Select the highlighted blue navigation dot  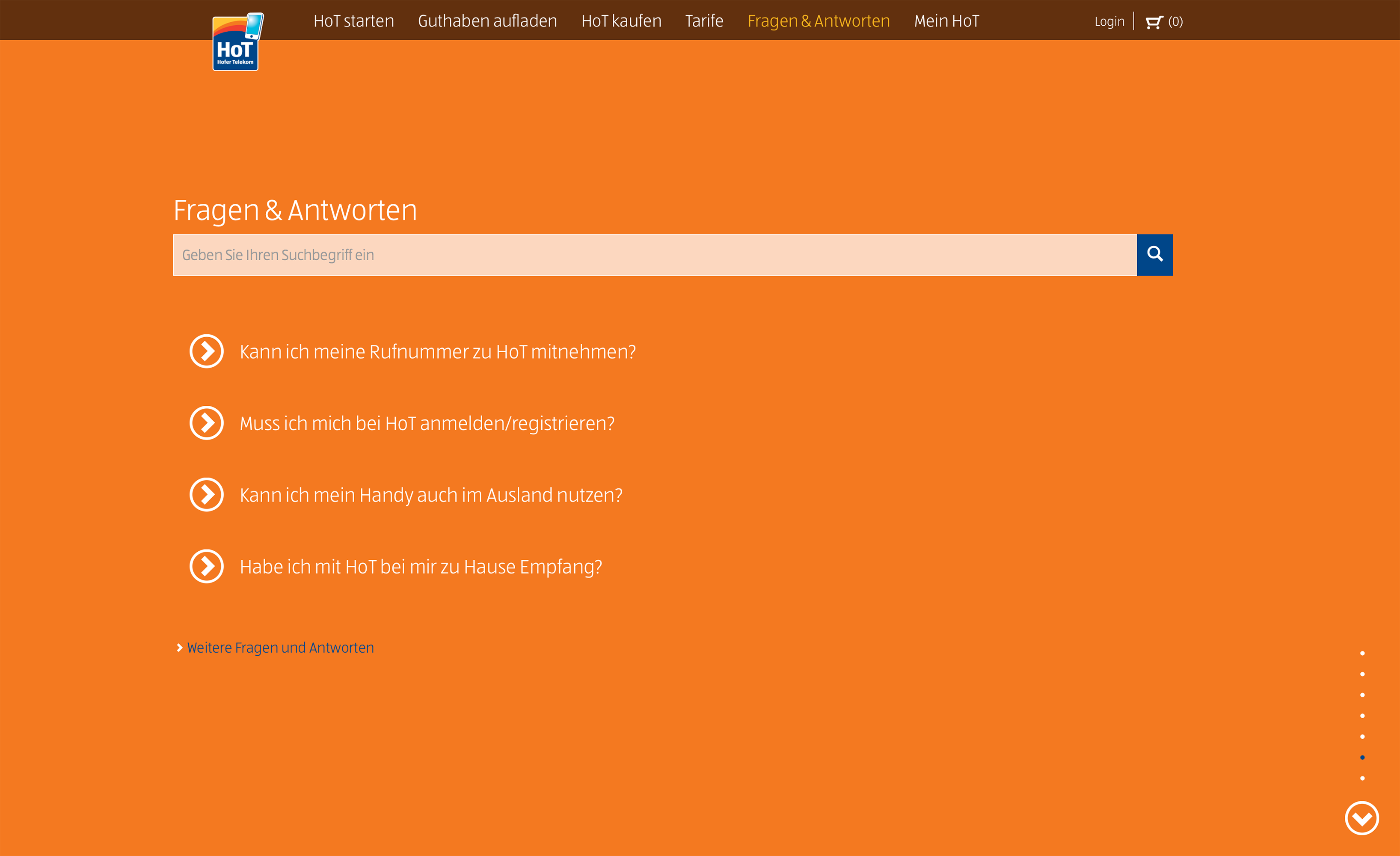(1362, 757)
